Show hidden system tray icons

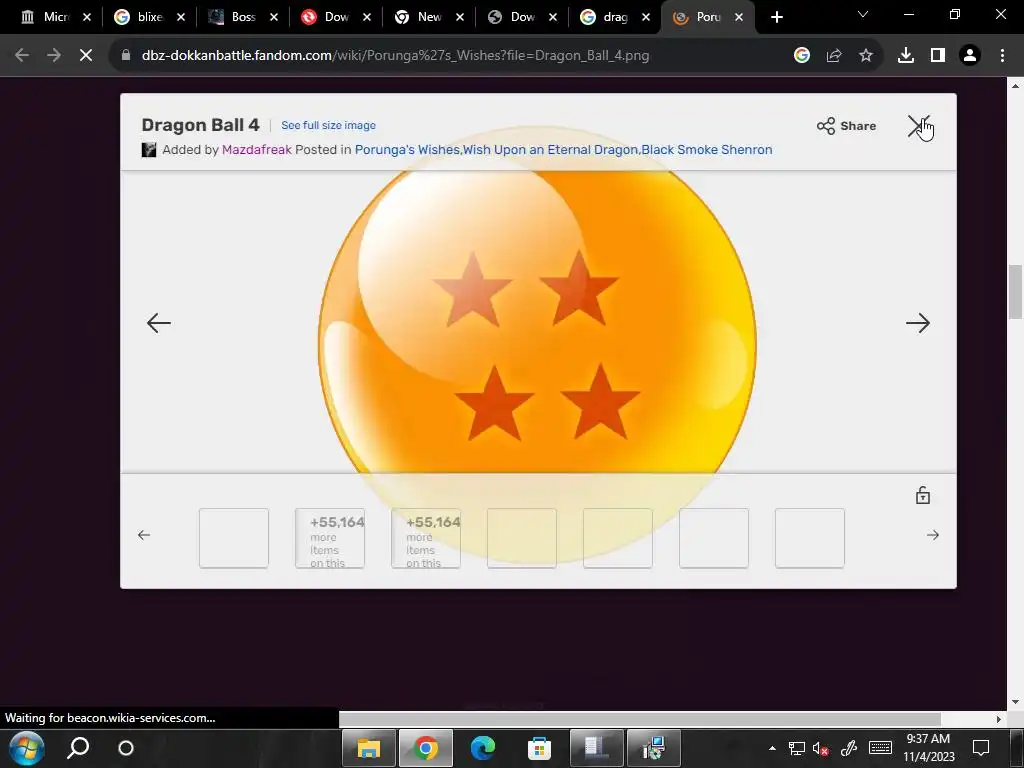[x=772, y=748]
